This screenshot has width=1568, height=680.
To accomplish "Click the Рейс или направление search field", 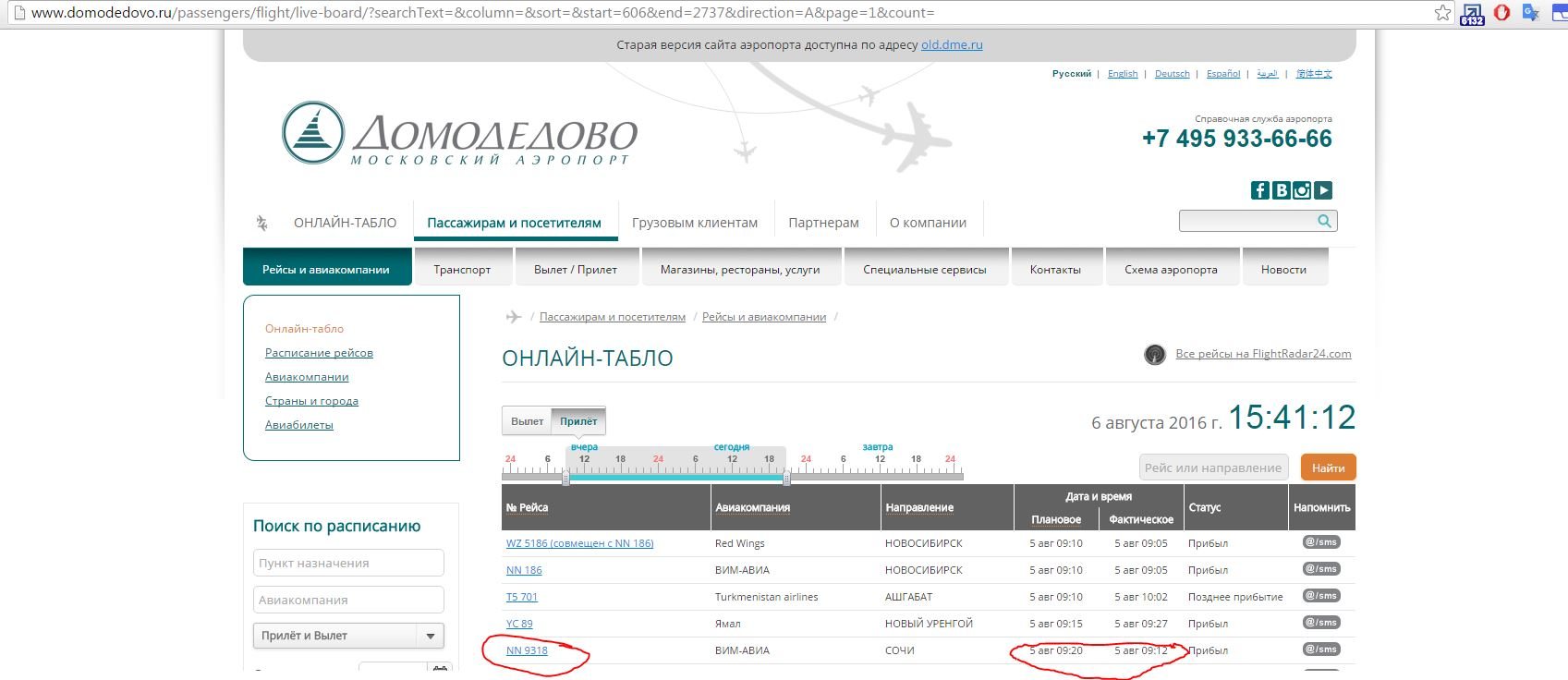I will tap(1214, 467).
